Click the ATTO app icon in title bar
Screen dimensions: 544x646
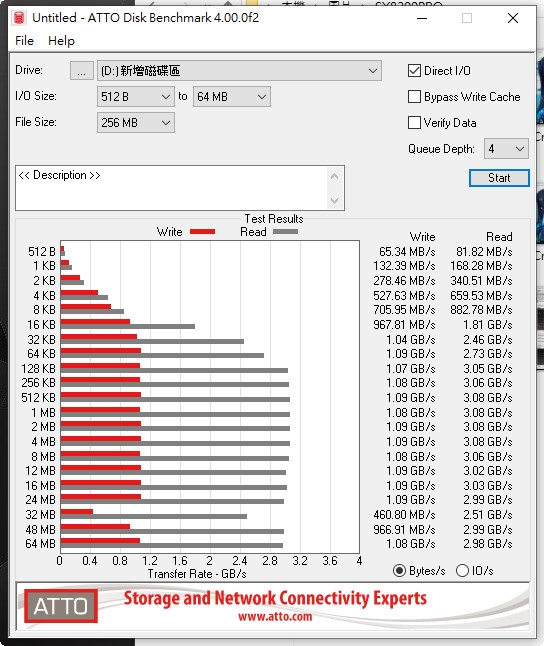click(x=19, y=18)
